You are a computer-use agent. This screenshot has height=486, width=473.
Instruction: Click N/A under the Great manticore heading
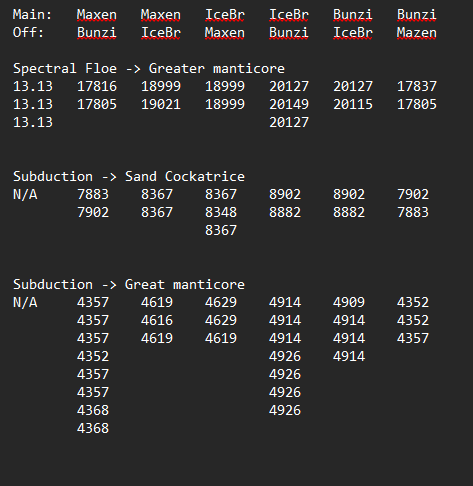[x=25, y=303]
